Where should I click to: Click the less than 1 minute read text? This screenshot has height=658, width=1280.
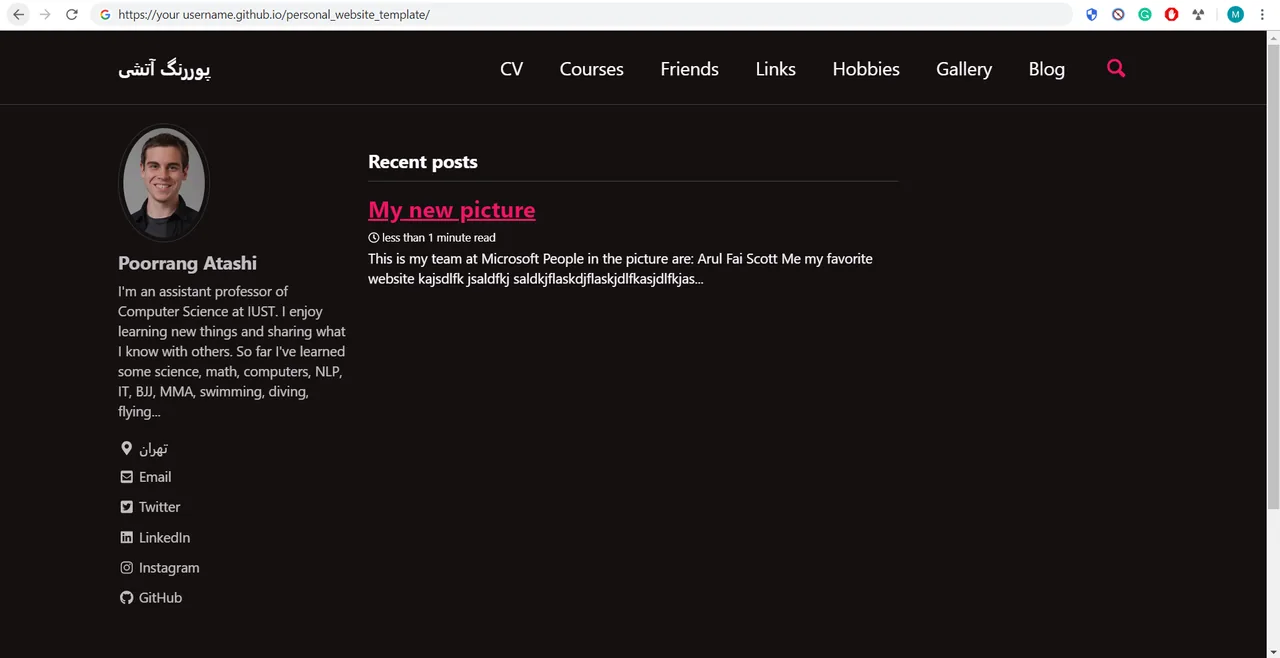[x=439, y=238]
